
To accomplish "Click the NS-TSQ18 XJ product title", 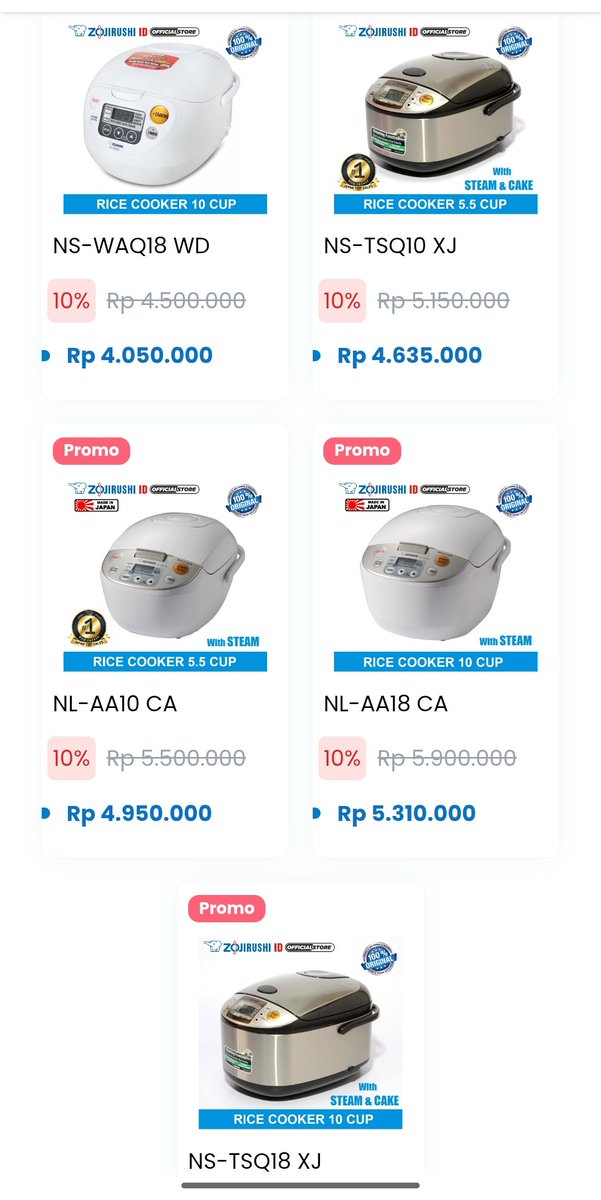I will coord(255,1161).
